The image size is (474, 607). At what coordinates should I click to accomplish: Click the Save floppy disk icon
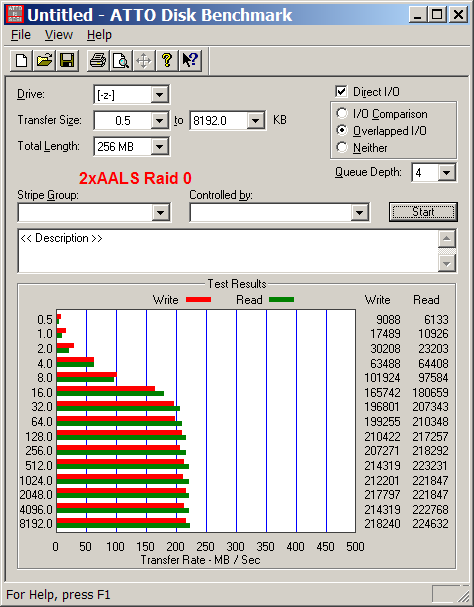pyautogui.click(x=67, y=60)
